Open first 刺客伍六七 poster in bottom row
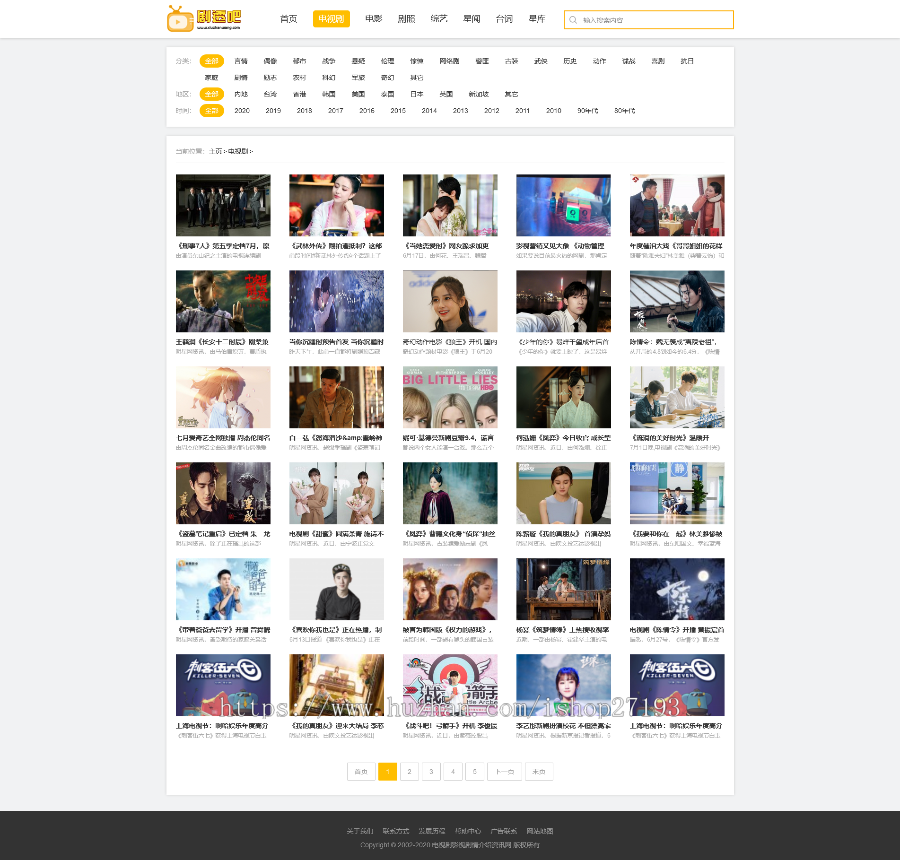The image size is (900, 860). (x=223, y=684)
